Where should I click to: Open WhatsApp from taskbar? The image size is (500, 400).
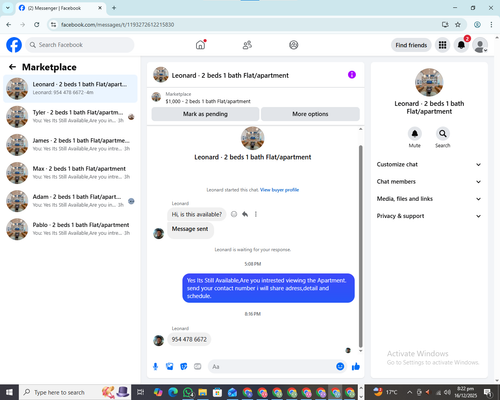[x=188, y=392]
